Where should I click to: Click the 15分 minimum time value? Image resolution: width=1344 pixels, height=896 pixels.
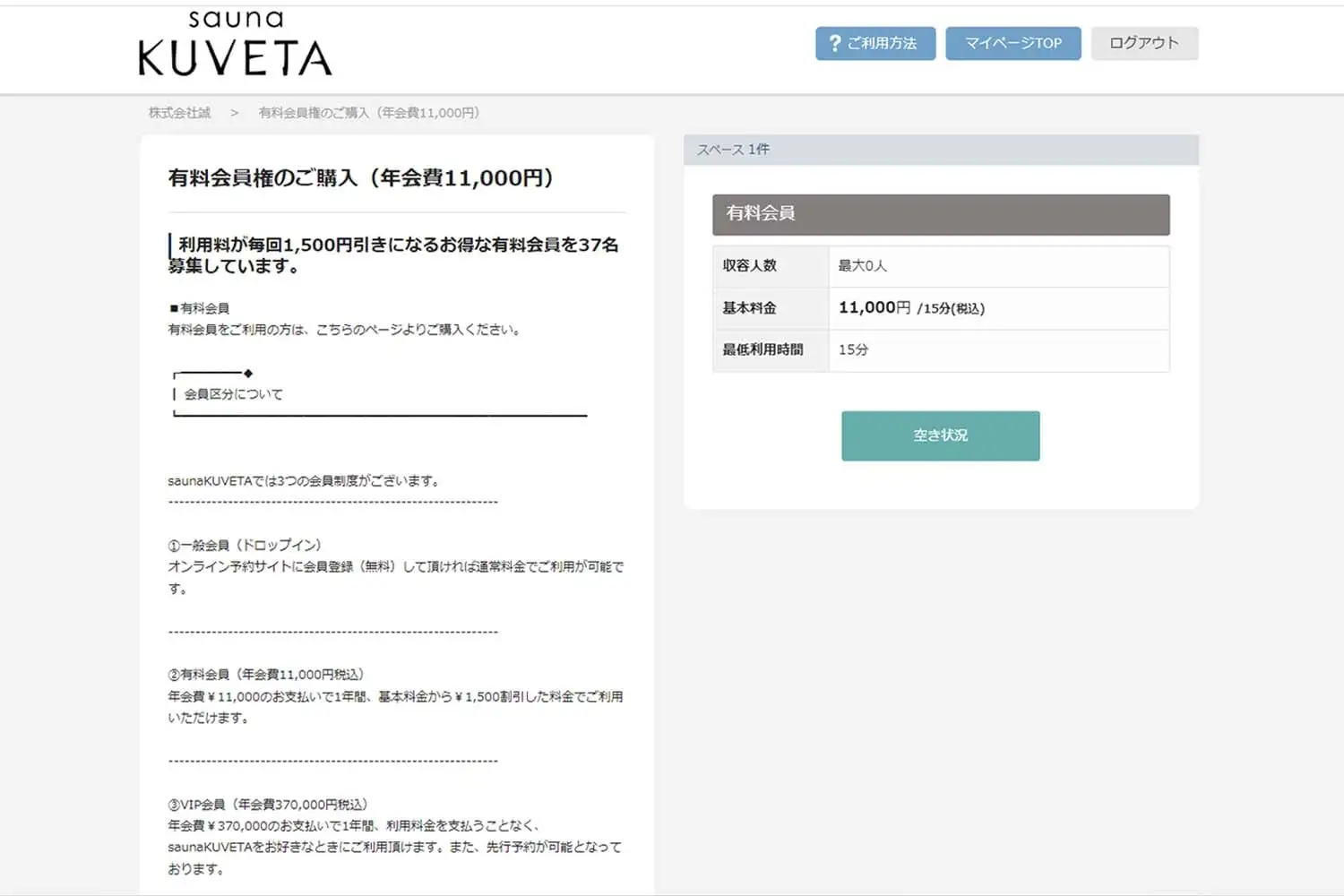coord(853,349)
